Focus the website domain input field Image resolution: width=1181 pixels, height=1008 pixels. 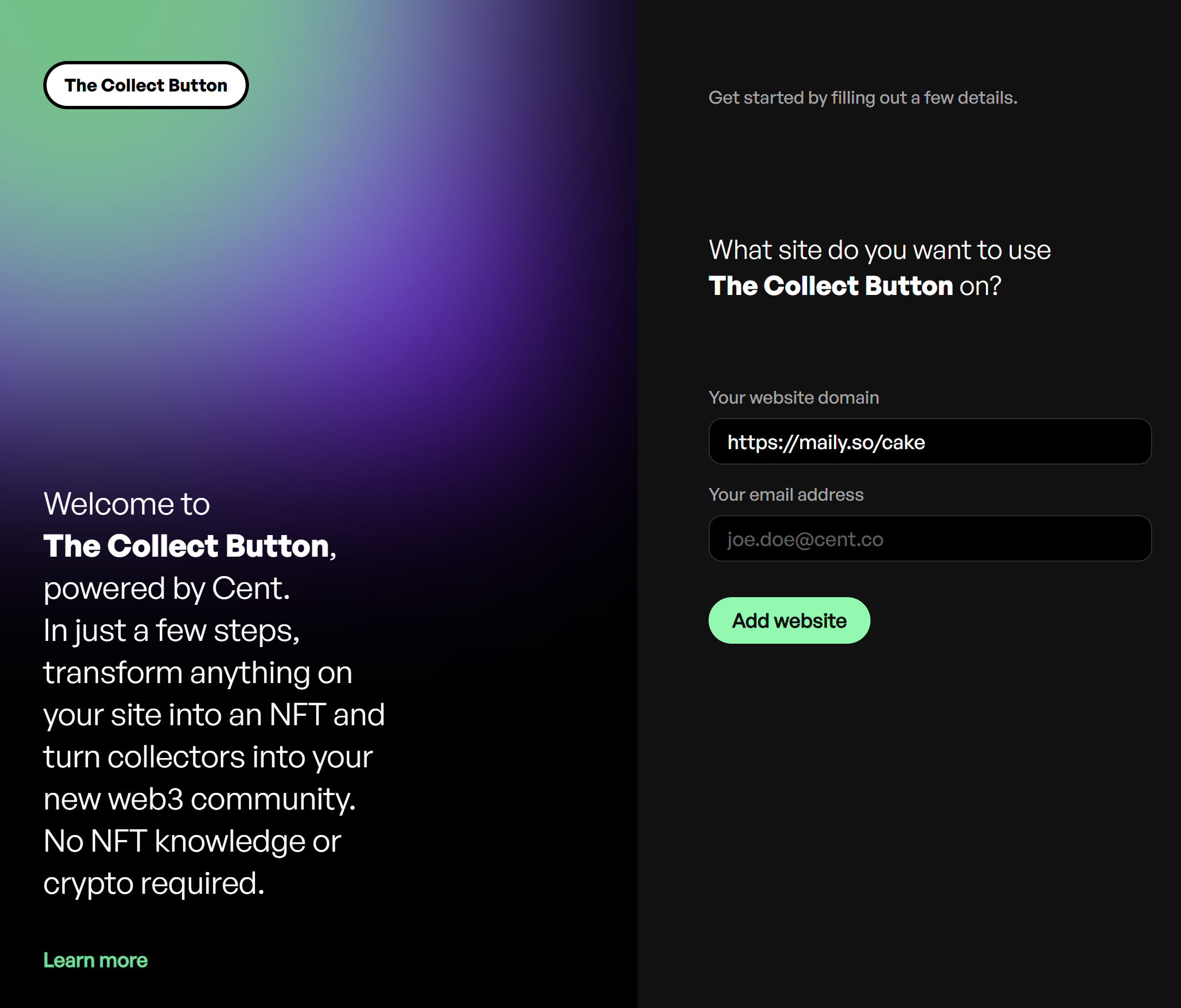click(930, 442)
